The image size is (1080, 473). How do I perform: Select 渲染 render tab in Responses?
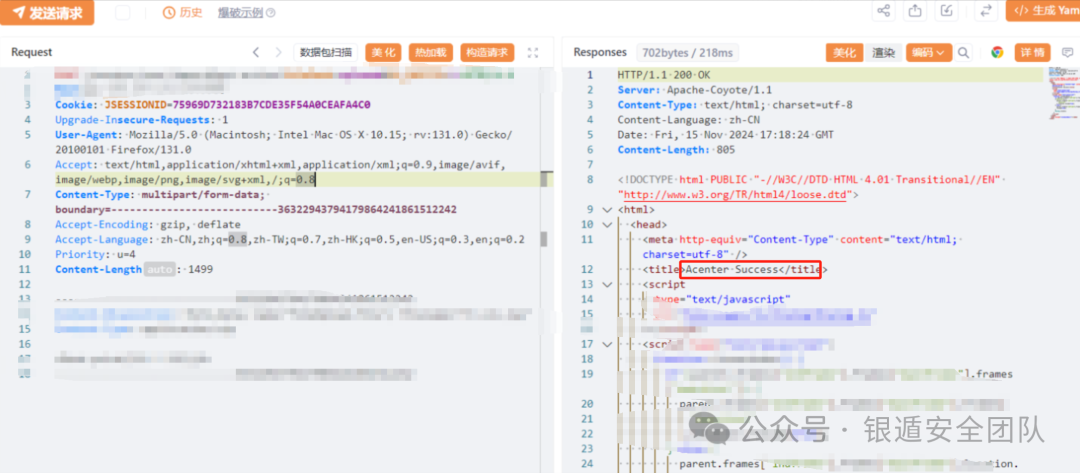pos(883,52)
